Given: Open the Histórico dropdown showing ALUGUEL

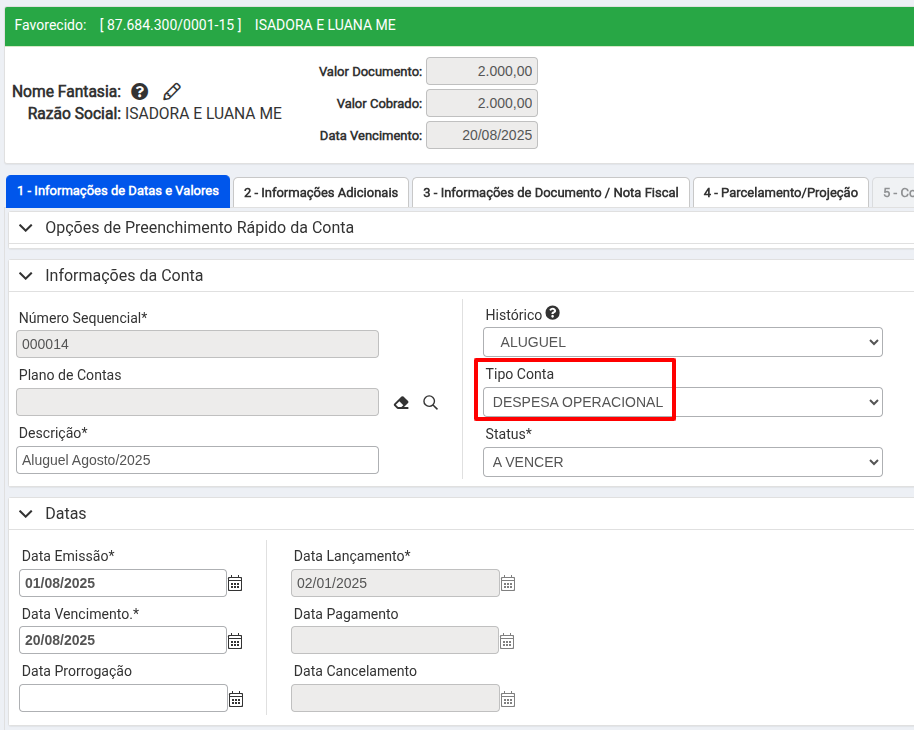Looking at the screenshot, I should click(x=682, y=342).
